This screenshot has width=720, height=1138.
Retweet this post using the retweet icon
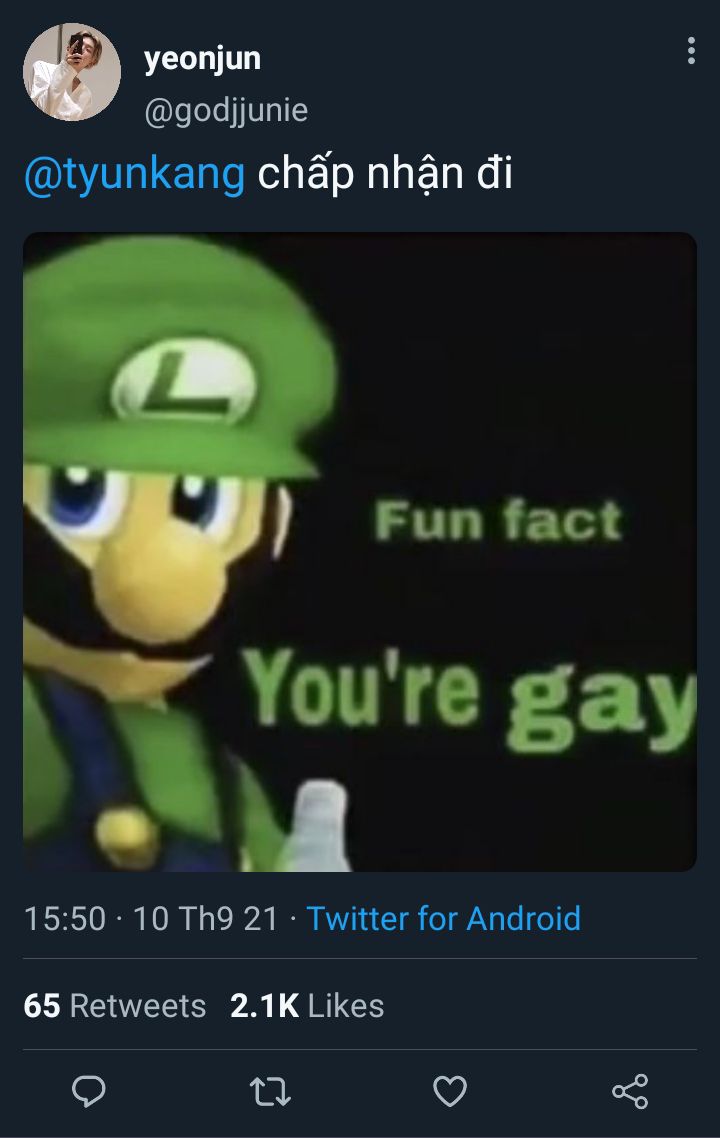270,1092
